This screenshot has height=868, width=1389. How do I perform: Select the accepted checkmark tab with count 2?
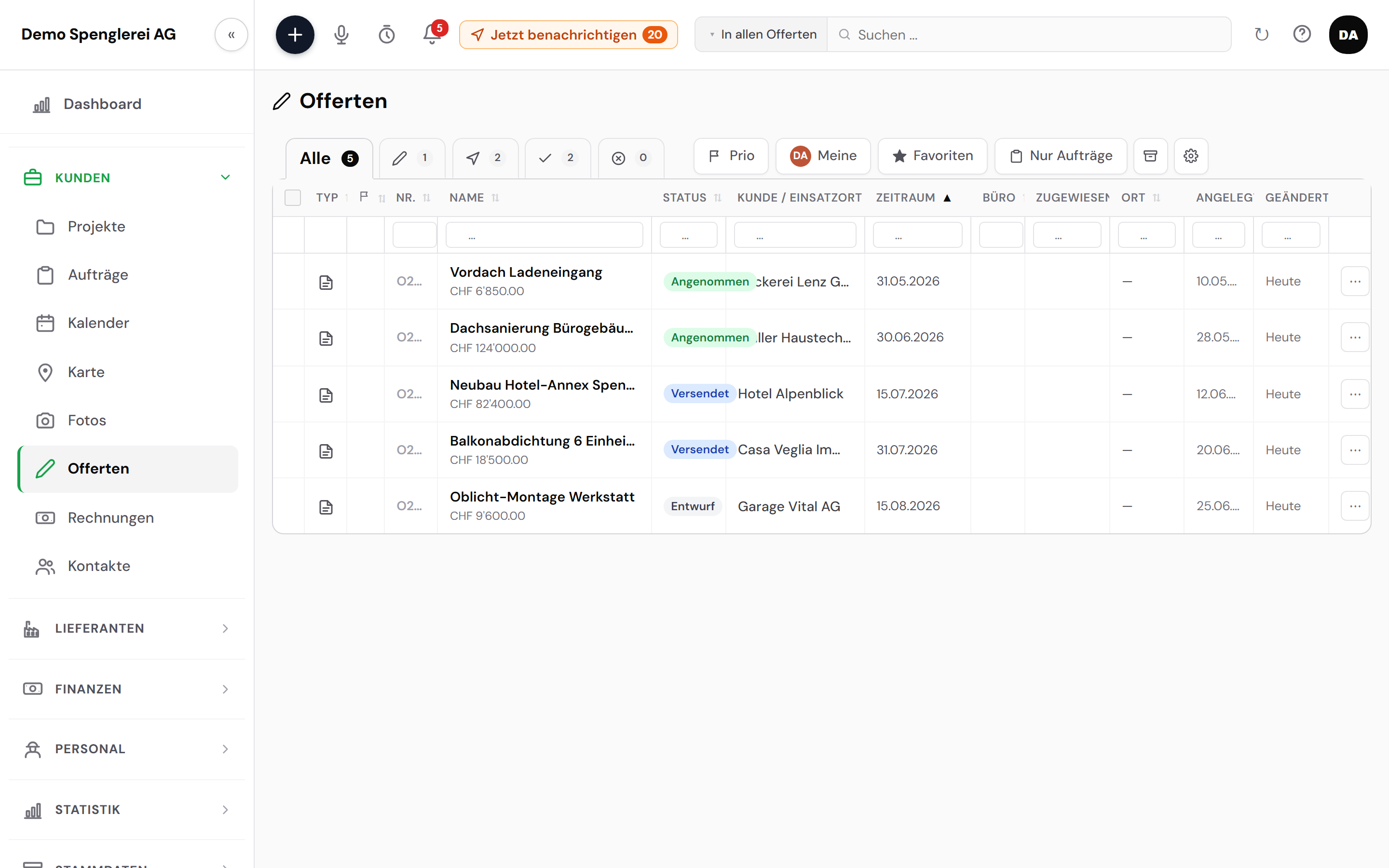click(558, 158)
